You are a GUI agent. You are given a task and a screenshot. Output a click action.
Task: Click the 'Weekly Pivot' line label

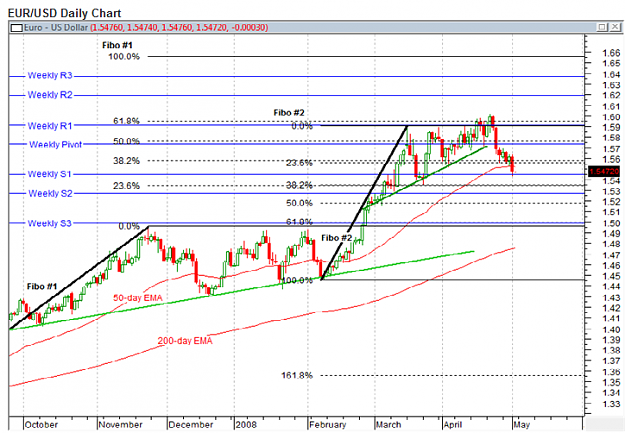point(55,144)
